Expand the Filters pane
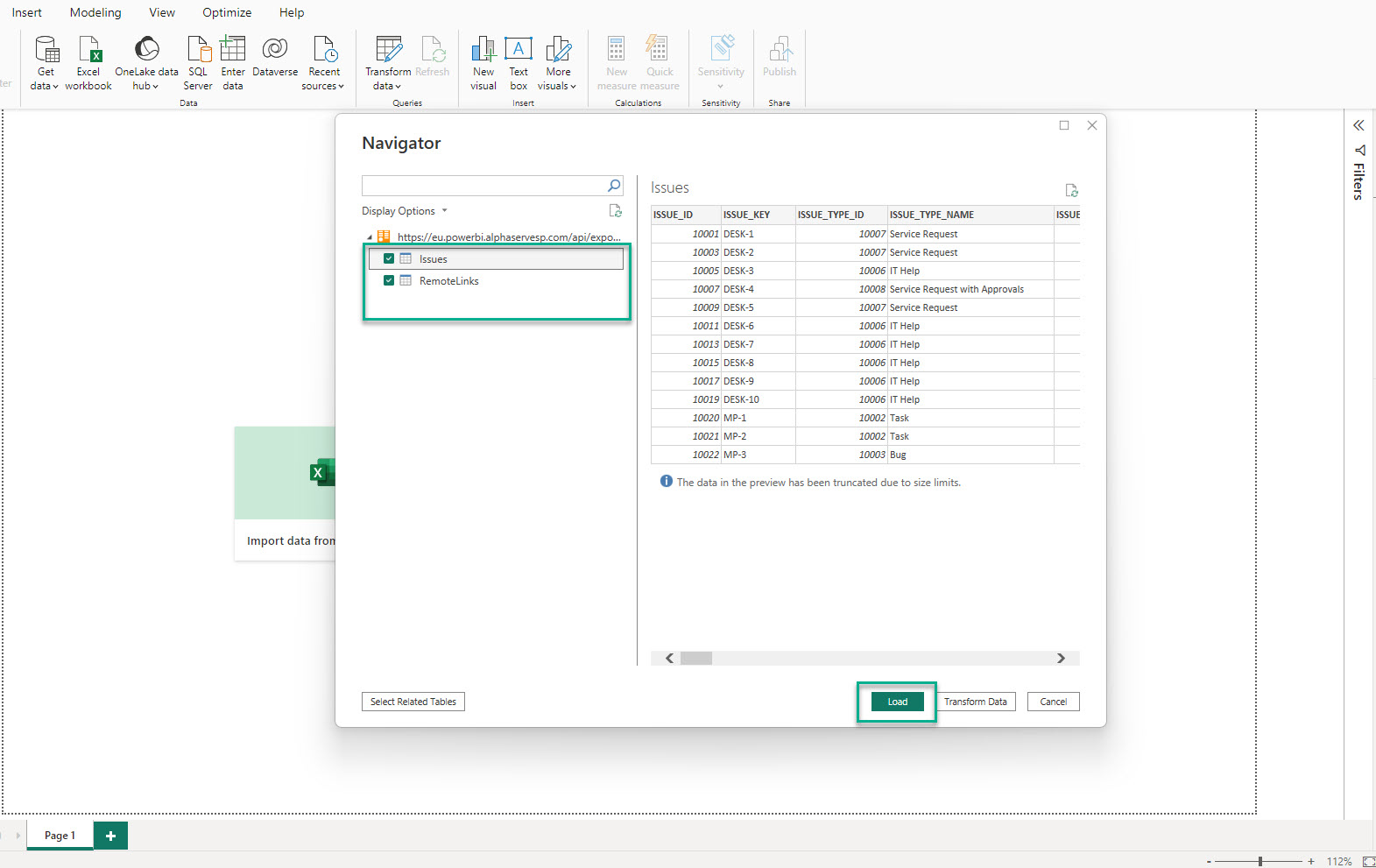This screenshot has width=1376, height=868. coord(1358,125)
